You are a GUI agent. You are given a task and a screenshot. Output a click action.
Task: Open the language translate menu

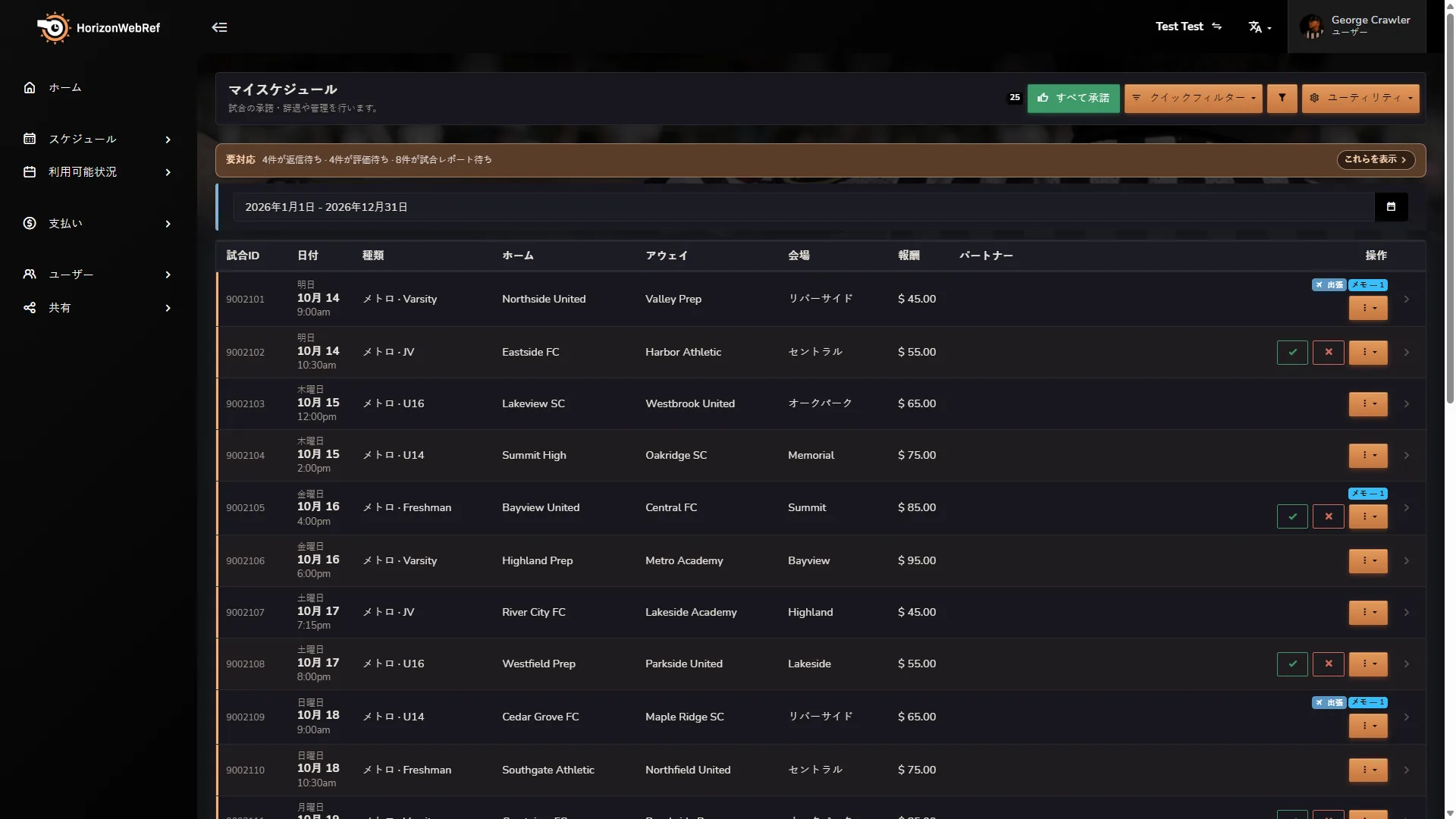pyautogui.click(x=1260, y=27)
